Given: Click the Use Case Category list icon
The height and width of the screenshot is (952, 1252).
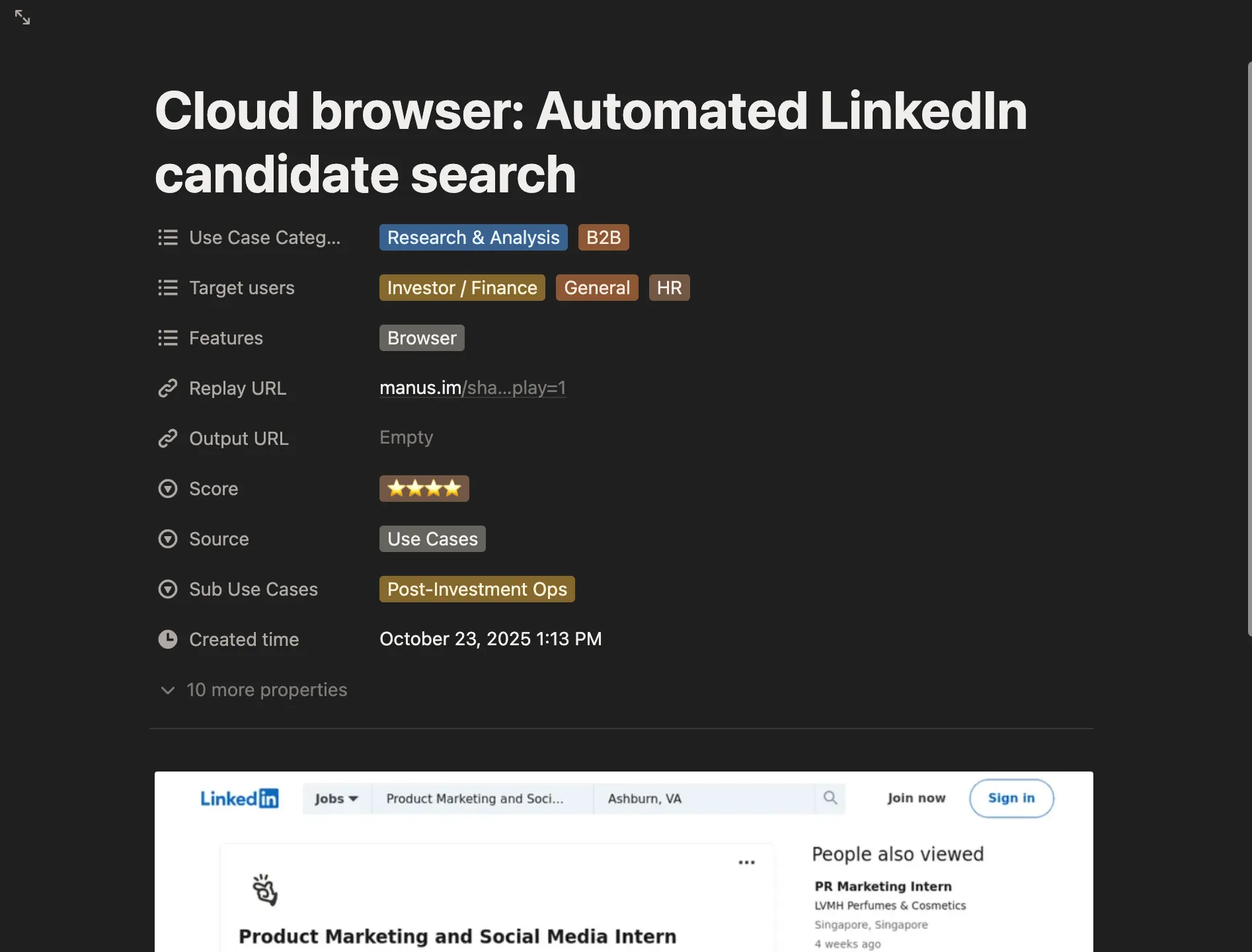Looking at the screenshot, I should [x=168, y=237].
